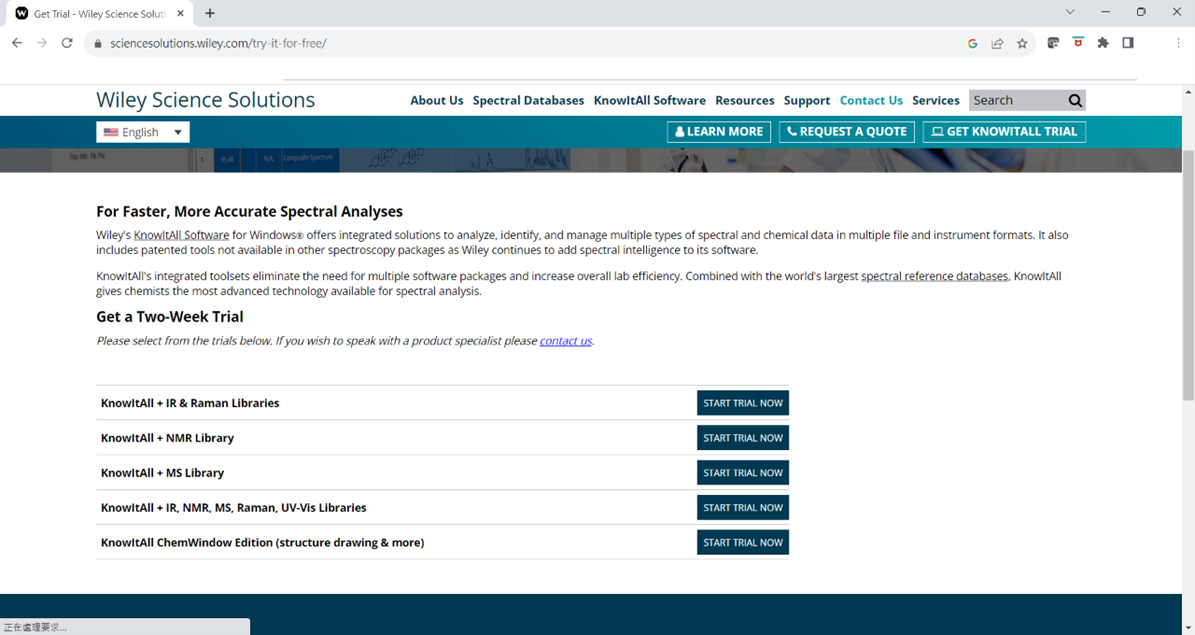Click the Get Trial tab title

pyautogui.click(x=99, y=14)
